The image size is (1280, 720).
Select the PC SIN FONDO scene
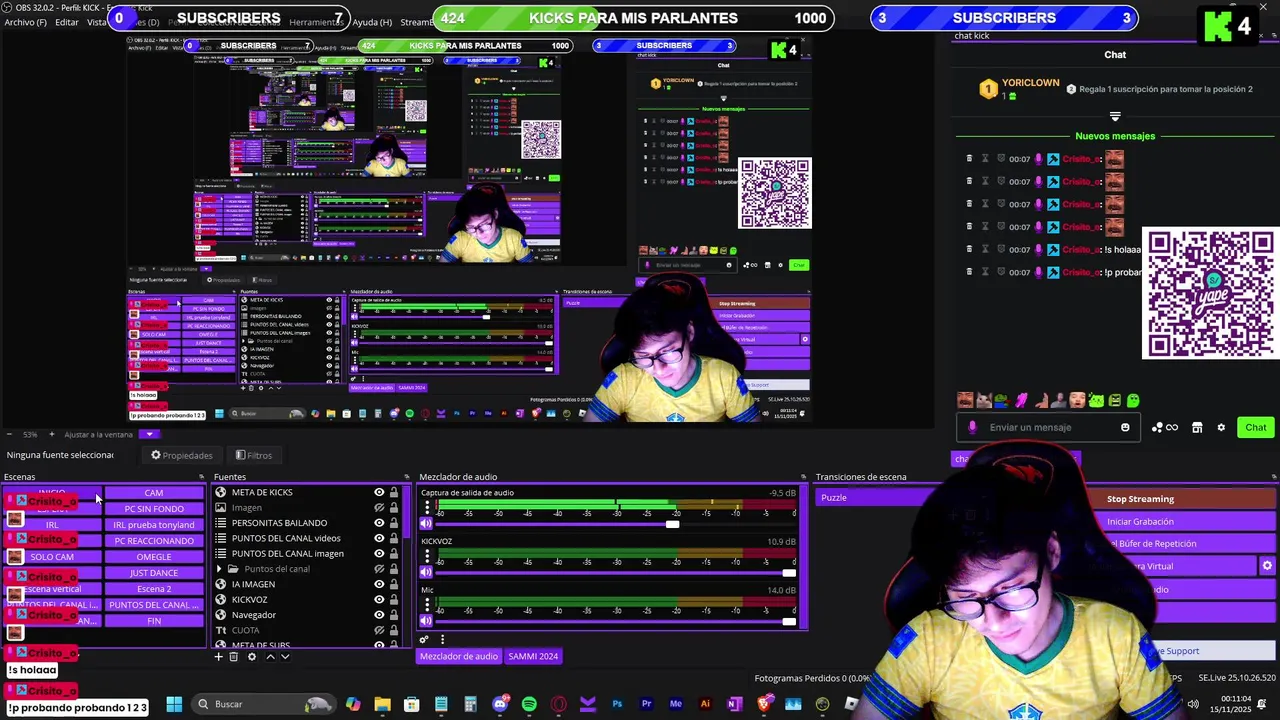(x=154, y=509)
